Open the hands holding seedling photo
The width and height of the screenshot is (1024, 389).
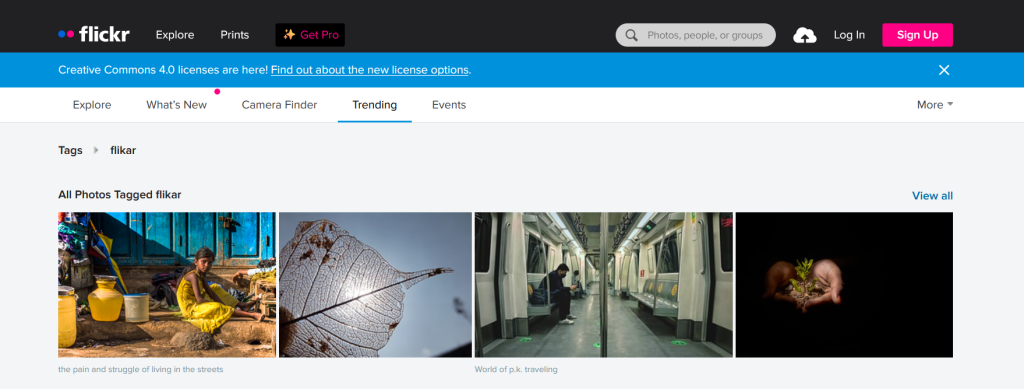click(844, 285)
